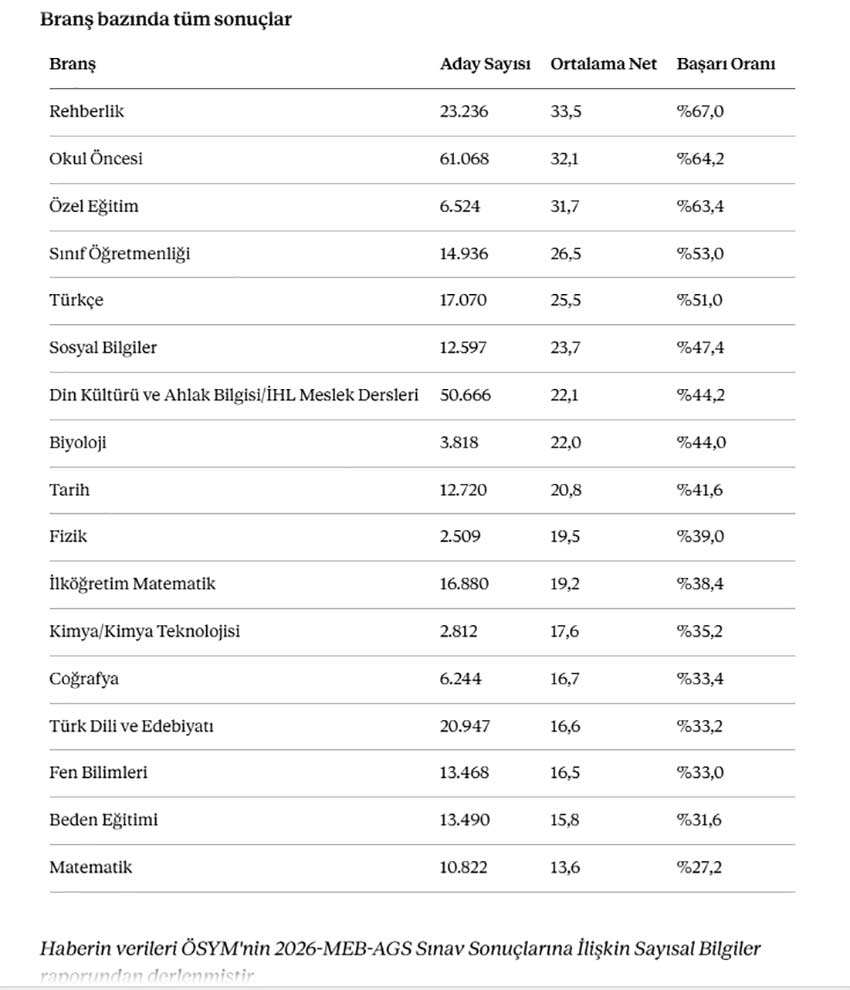Click Türk Dili ve Edebiyatı row label
850x990 pixels.
131,726
